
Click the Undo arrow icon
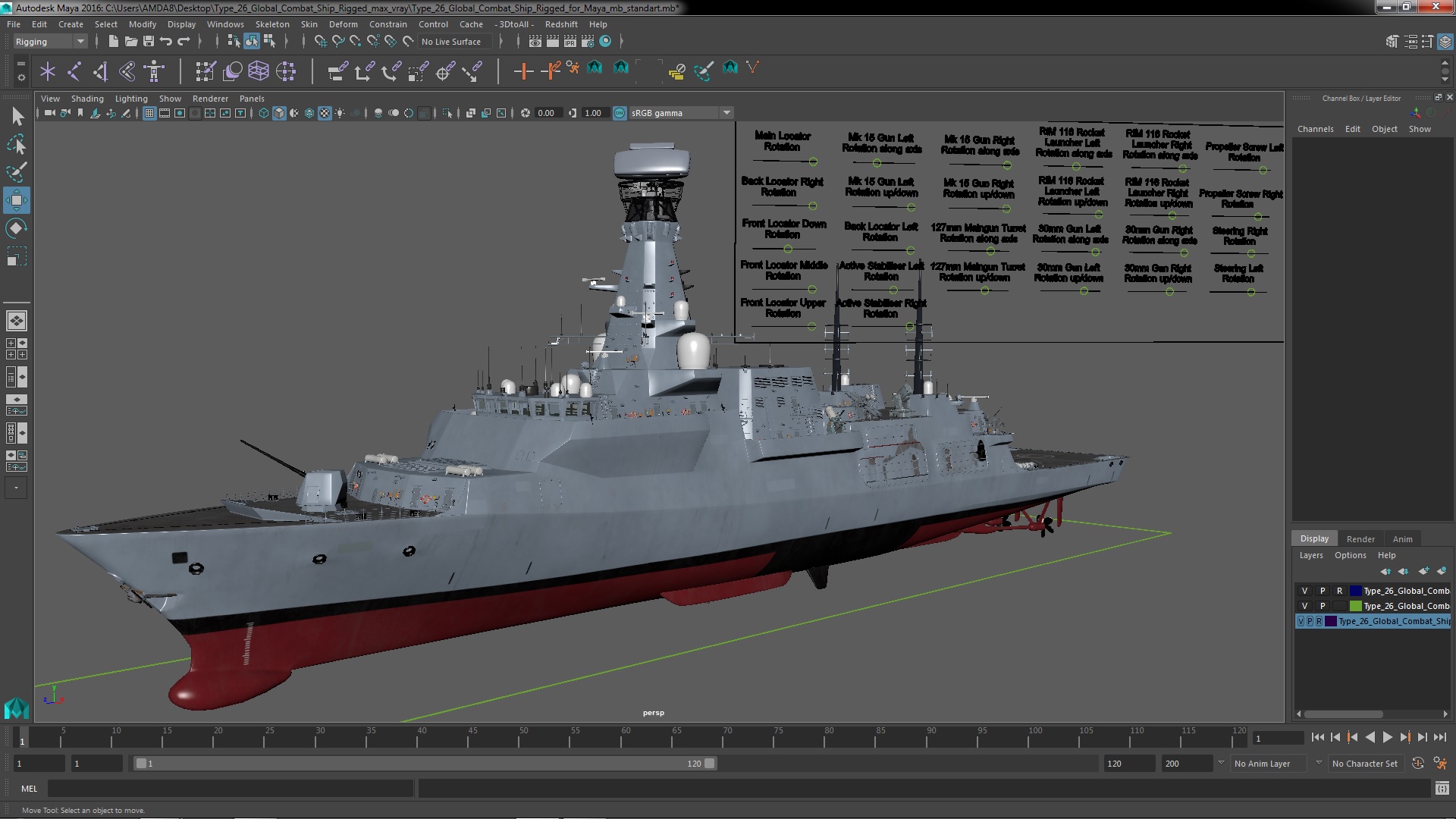pos(166,42)
